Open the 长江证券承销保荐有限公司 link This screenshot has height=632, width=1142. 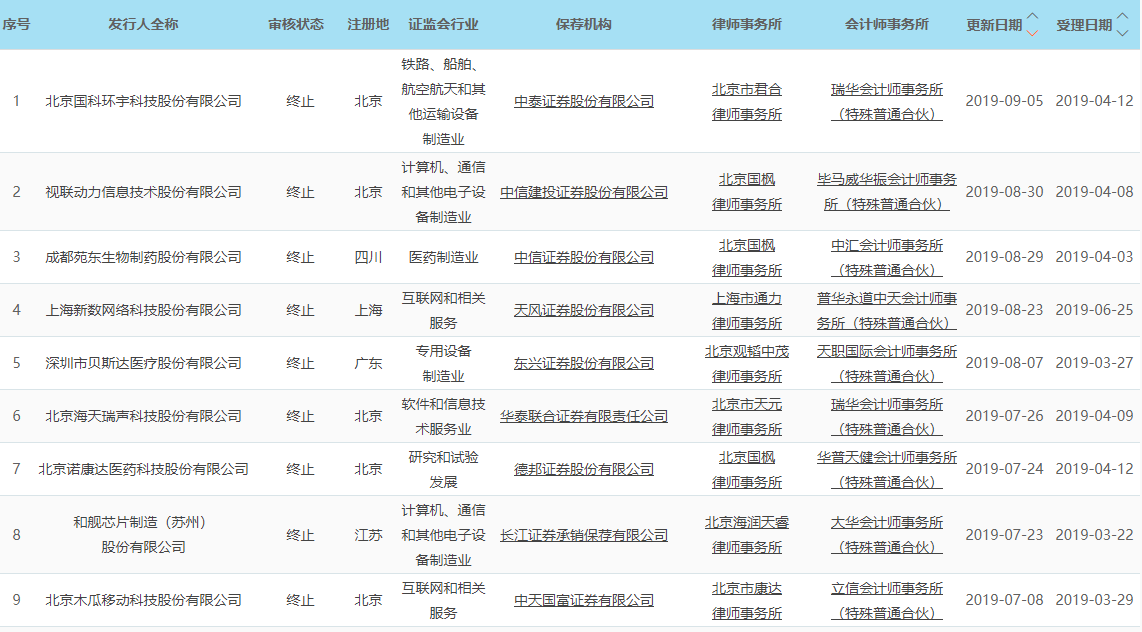(584, 535)
